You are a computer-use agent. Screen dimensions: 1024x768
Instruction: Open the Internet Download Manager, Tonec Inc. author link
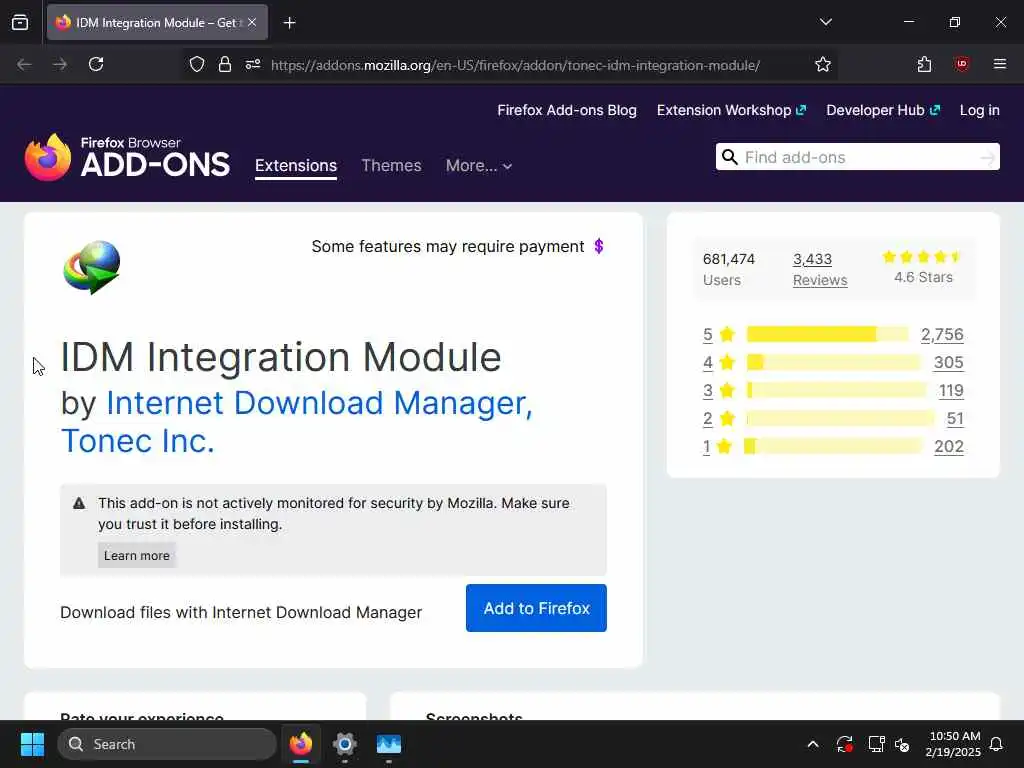[297, 422]
